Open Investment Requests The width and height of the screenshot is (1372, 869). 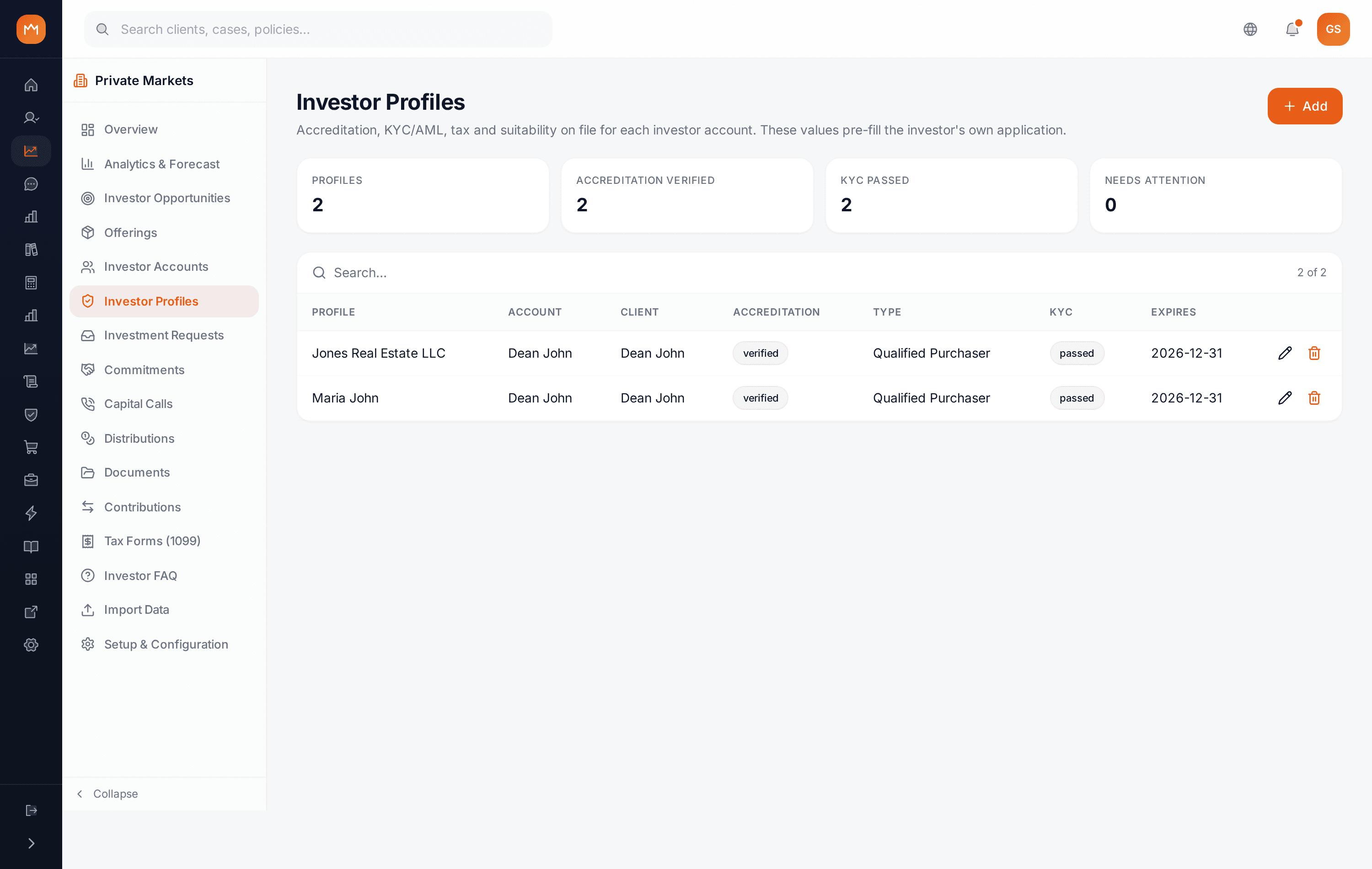(164, 336)
